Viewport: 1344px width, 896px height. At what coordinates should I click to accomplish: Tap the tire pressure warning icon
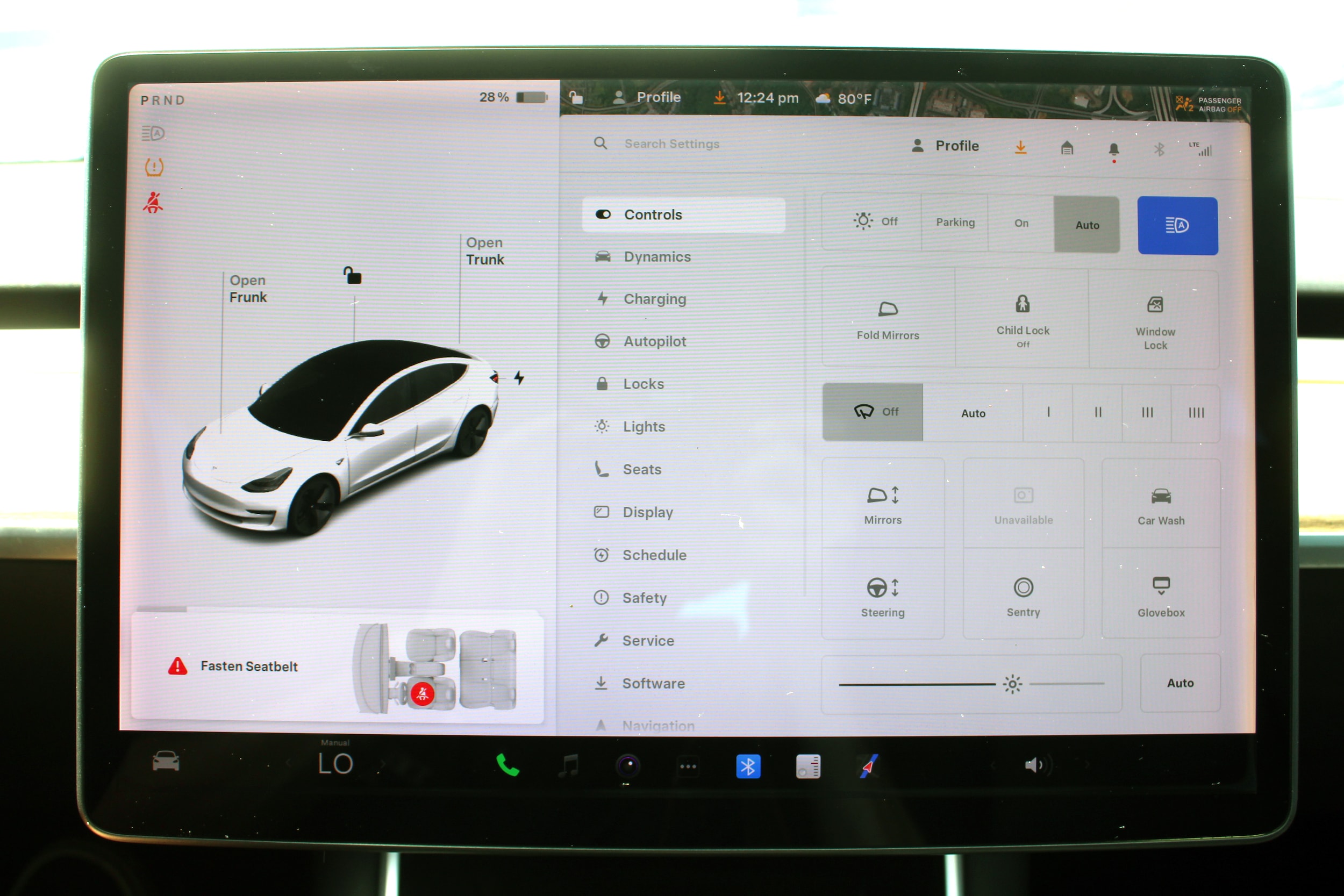(154, 167)
